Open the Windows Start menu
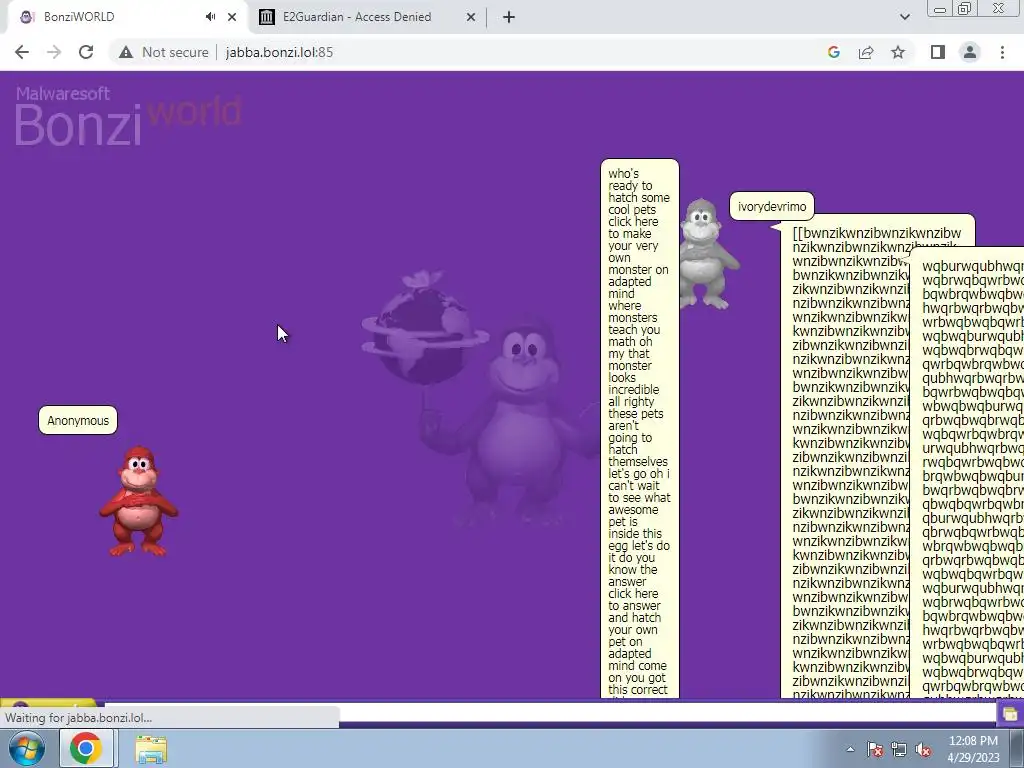 pyautogui.click(x=27, y=748)
